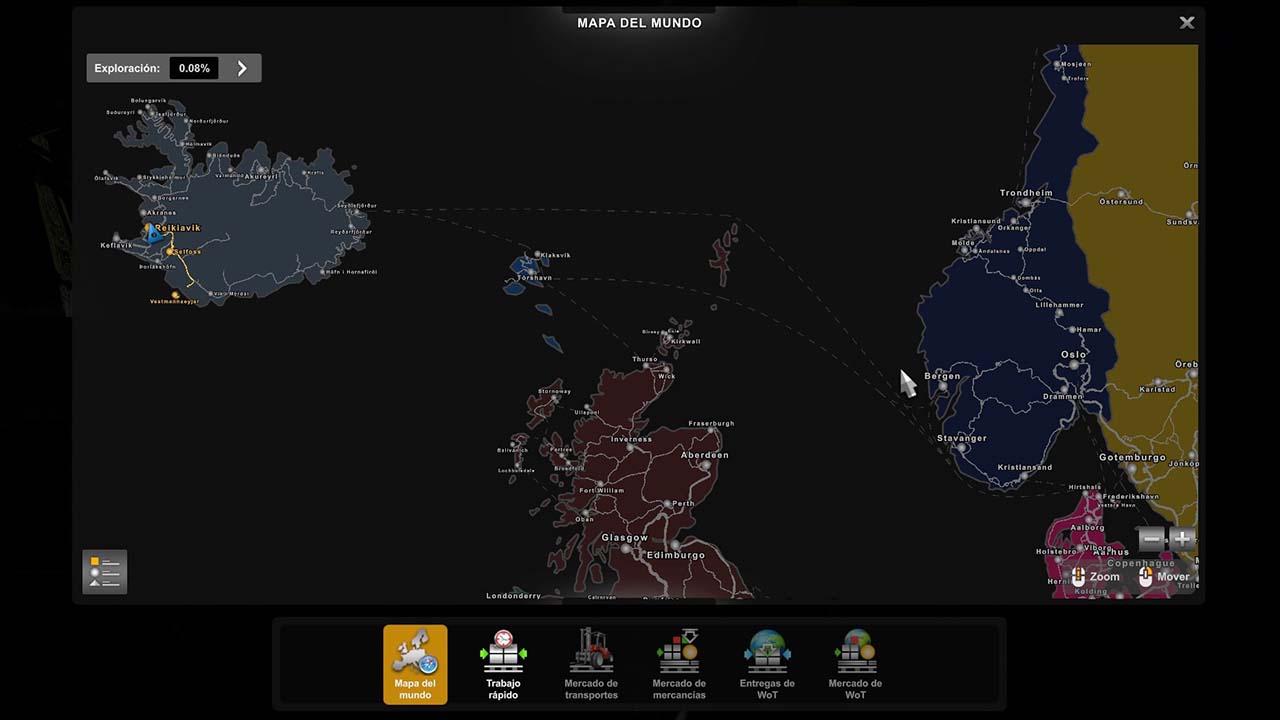The height and width of the screenshot is (720, 1280).
Task: Select Thurso city label
Action: [x=645, y=359]
